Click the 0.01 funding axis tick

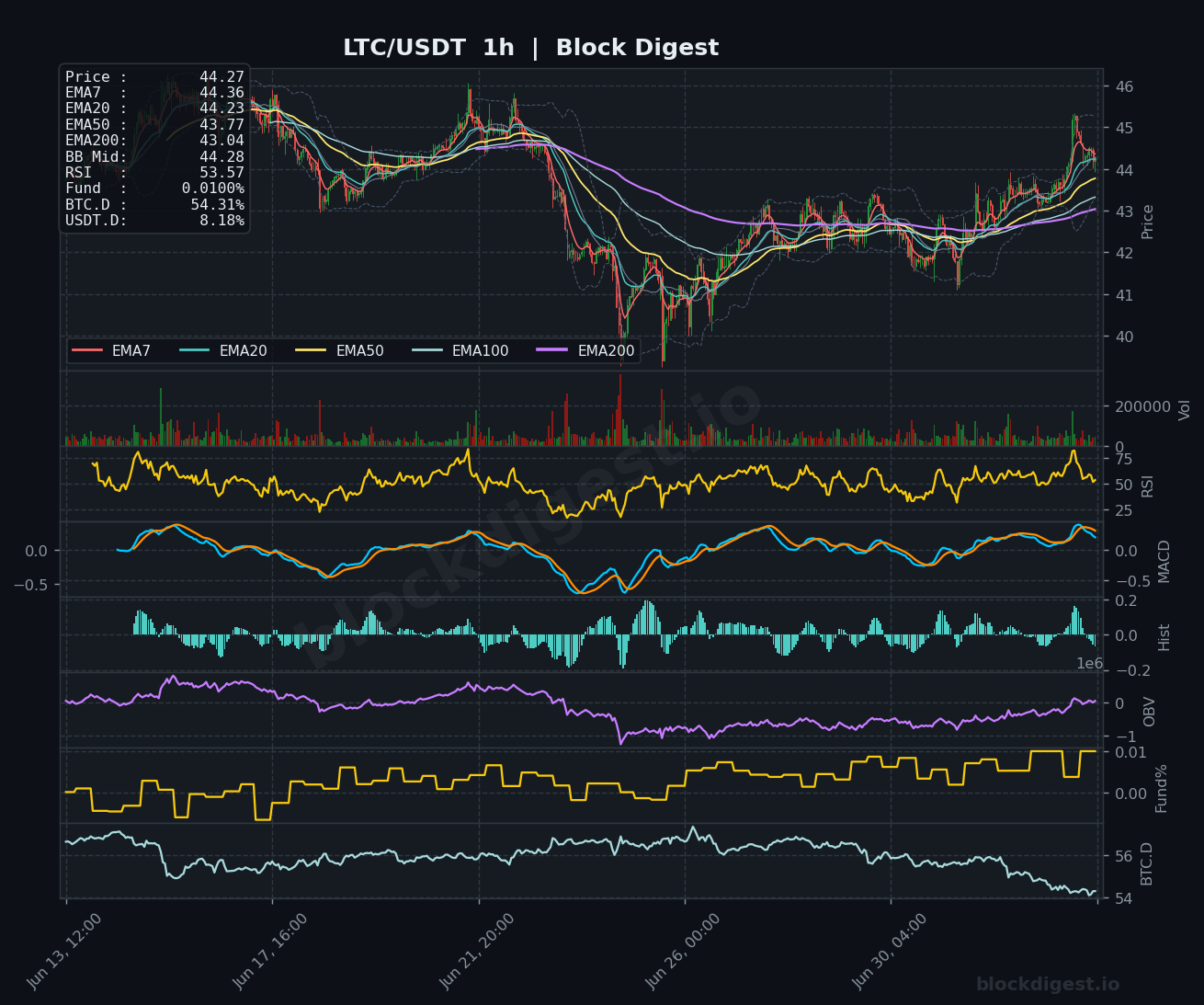[x=1130, y=752]
